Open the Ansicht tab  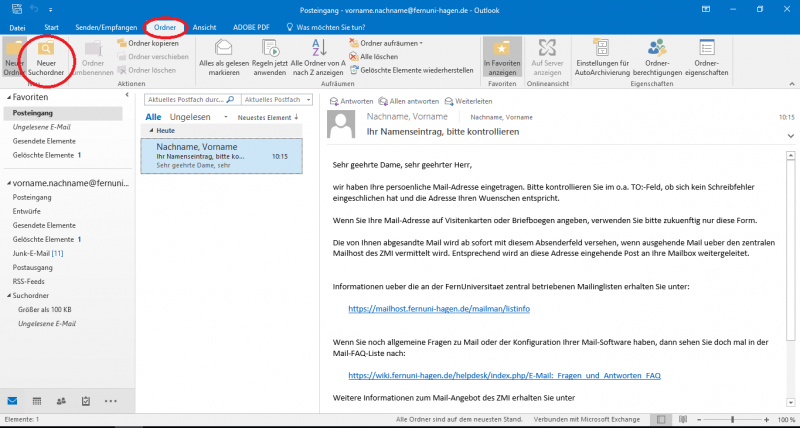pyautogui.click(x=205, y=28)
